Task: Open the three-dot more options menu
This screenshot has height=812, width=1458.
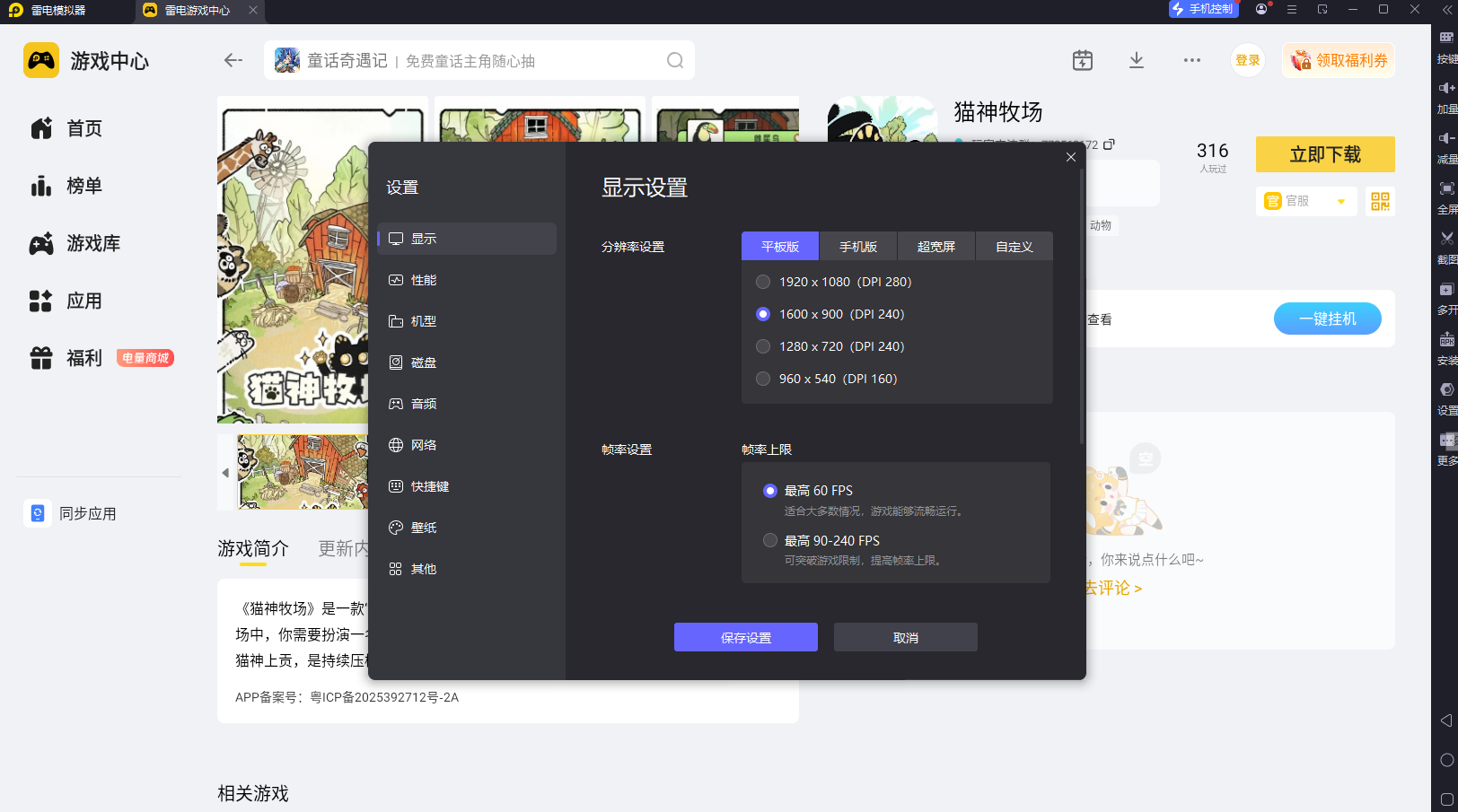Action: (x=1191, y=60)
